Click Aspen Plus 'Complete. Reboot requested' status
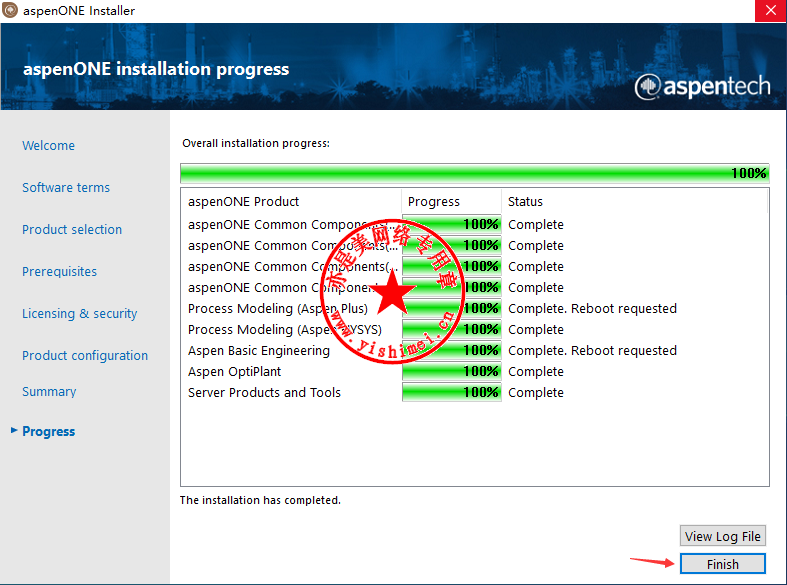Viewport: 787px width, 585px height. [592, 309]
